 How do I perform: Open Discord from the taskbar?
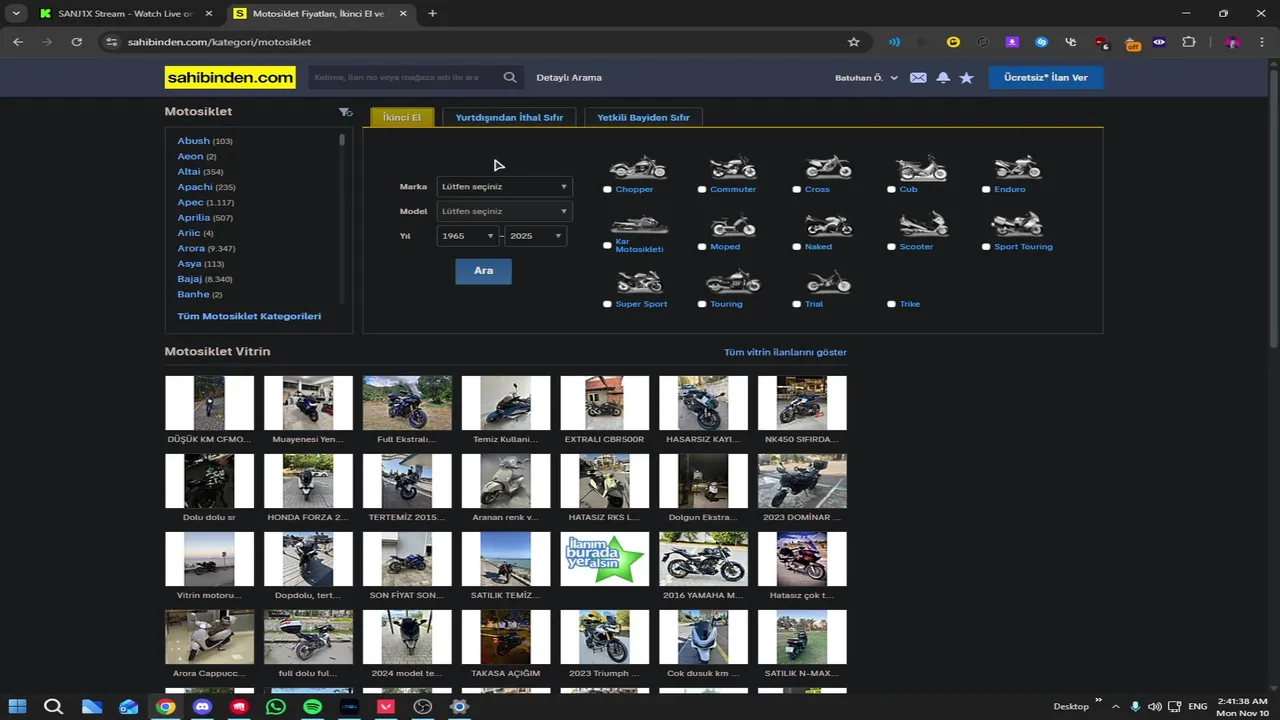coord(202,707)
